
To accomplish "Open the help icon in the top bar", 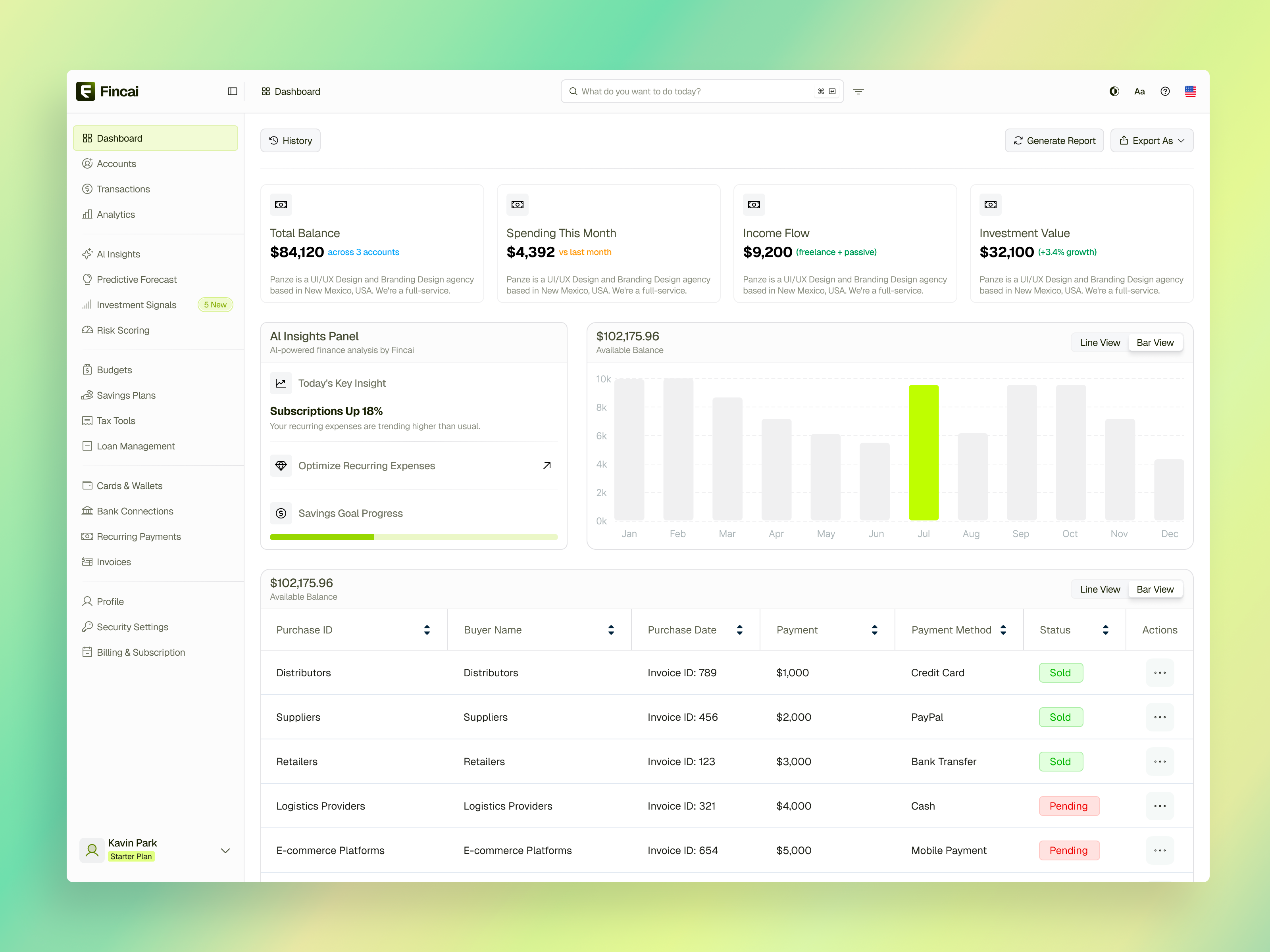I will click(x=1165, y=91).
